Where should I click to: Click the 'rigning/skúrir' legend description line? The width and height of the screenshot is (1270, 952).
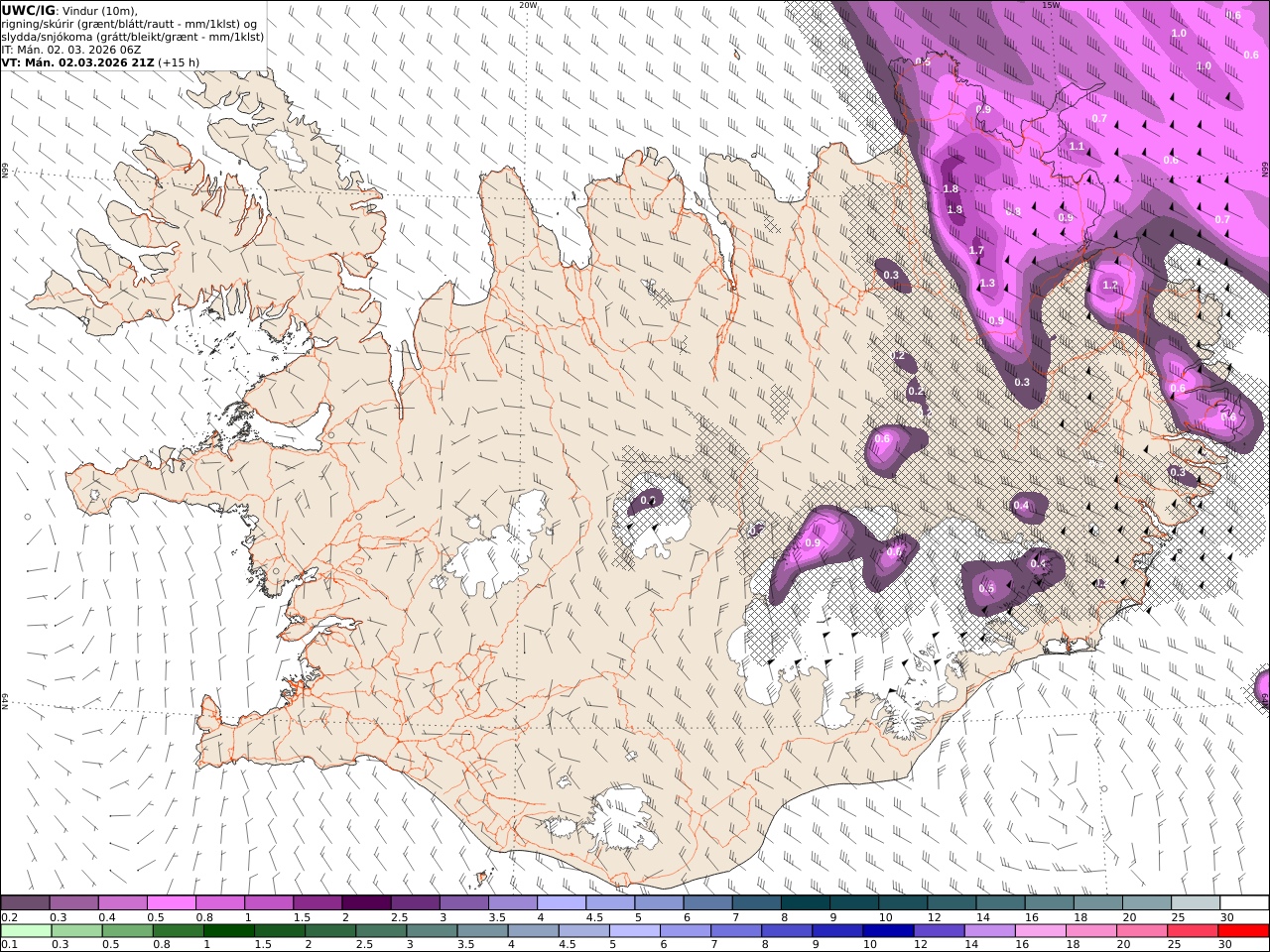(x=130, y=23)
